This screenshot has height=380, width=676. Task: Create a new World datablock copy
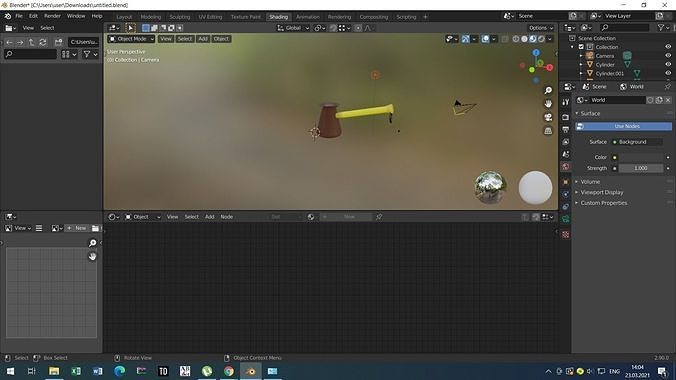pos(659,100)
